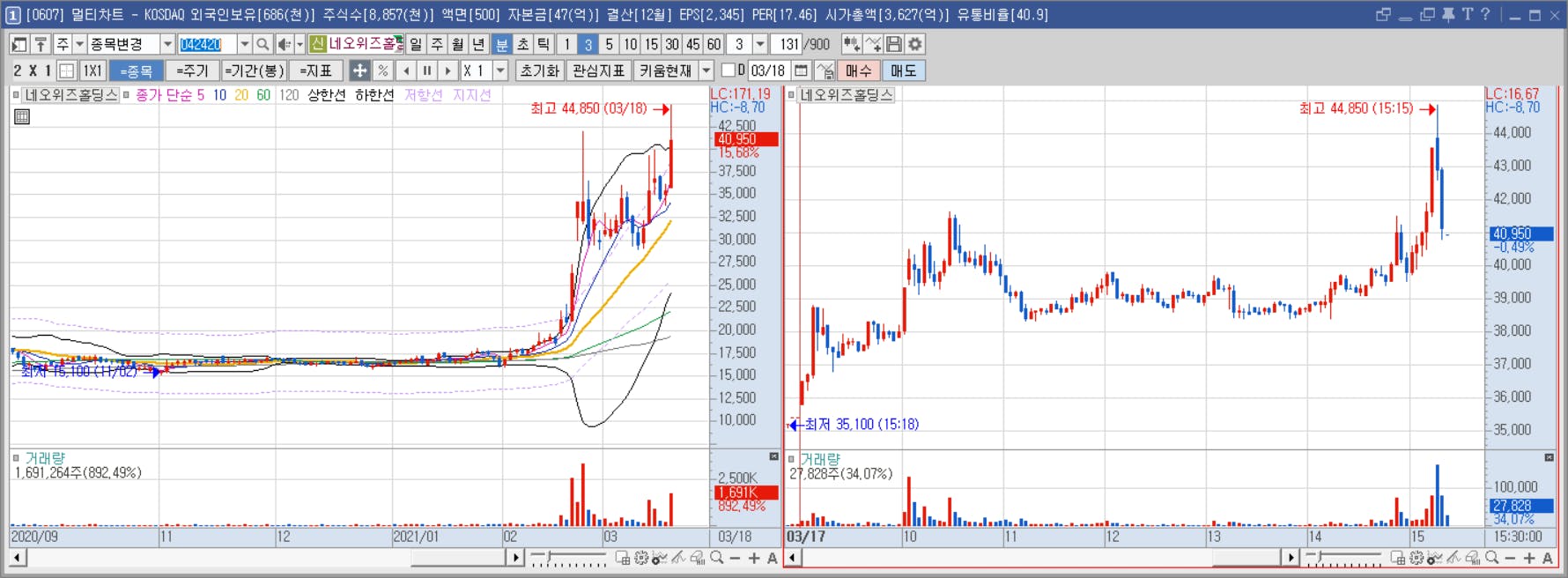Open the calendar date picker icon
This screenshot has height=578, width=1568.
point(801,70)
